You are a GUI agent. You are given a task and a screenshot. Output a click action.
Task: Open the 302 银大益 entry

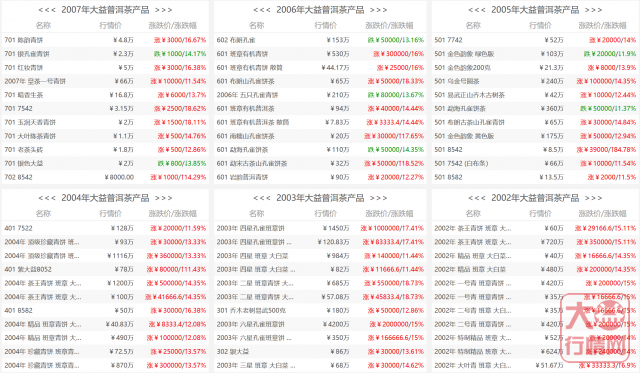pos(233,352)
